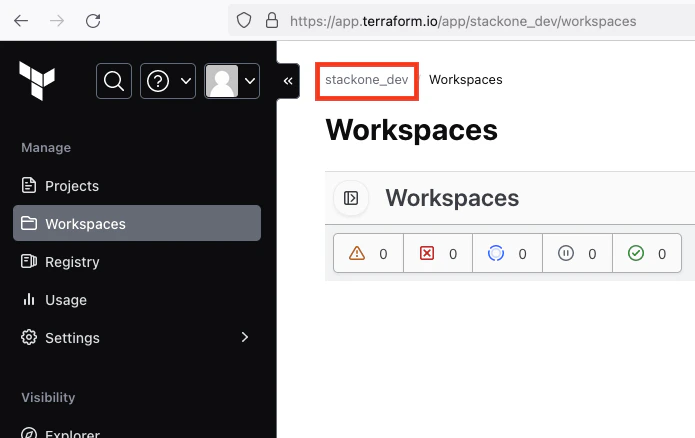Screen dimensions: 695x438
Task: Click the shield tracking protection icon
Action: 244,20
